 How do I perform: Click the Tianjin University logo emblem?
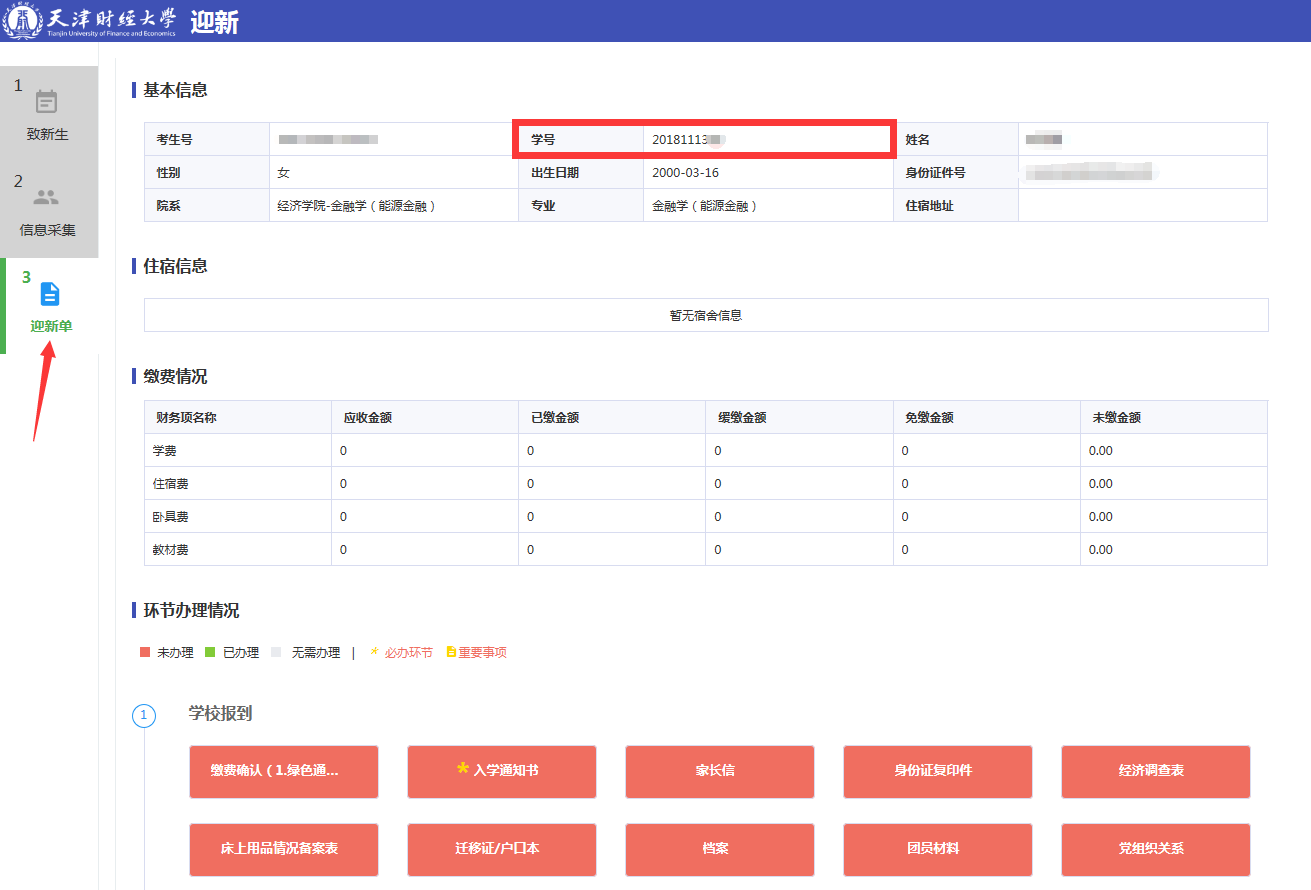[24, 21]
